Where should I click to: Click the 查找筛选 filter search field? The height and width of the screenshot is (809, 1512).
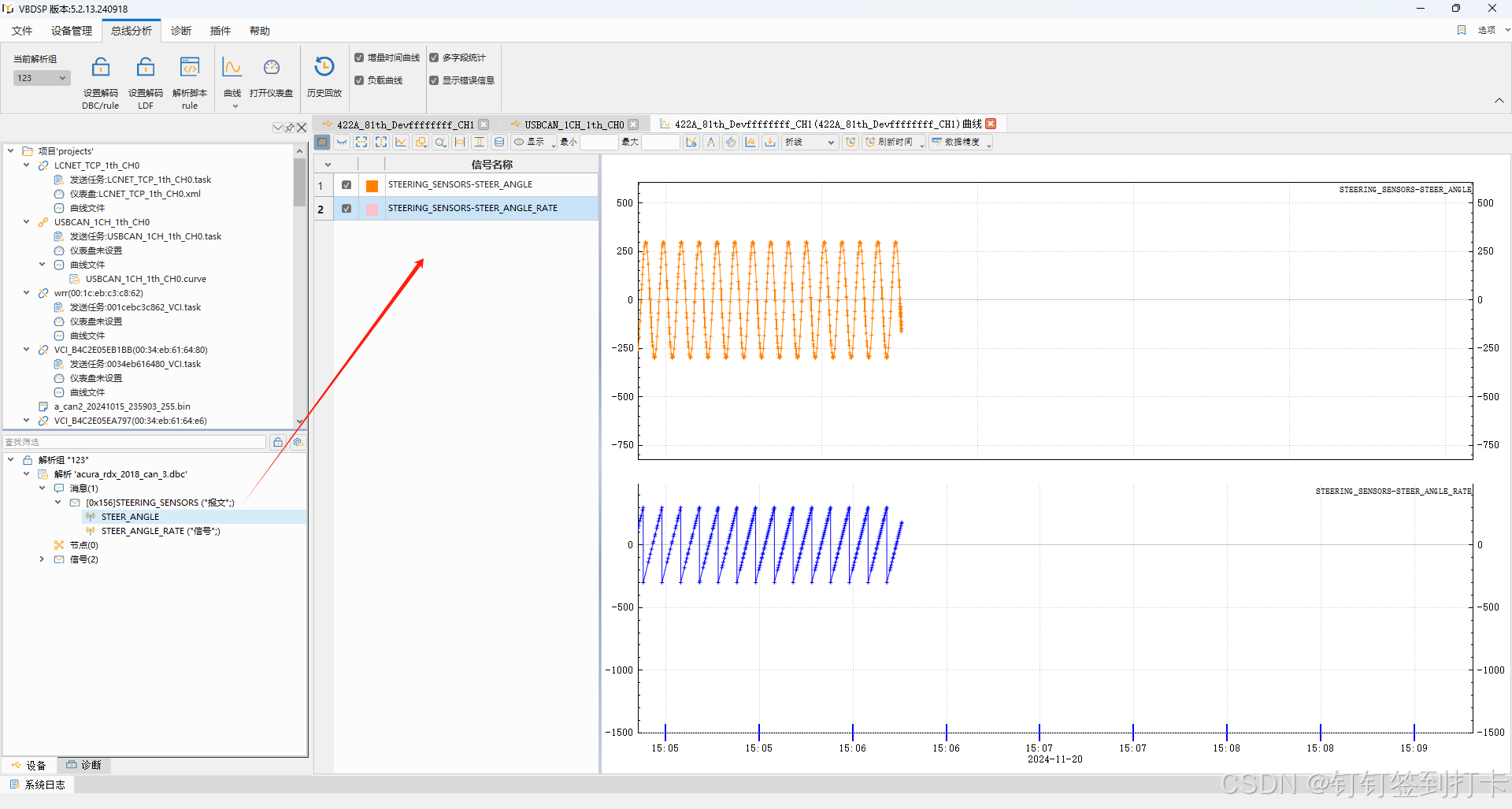(135, 442)
